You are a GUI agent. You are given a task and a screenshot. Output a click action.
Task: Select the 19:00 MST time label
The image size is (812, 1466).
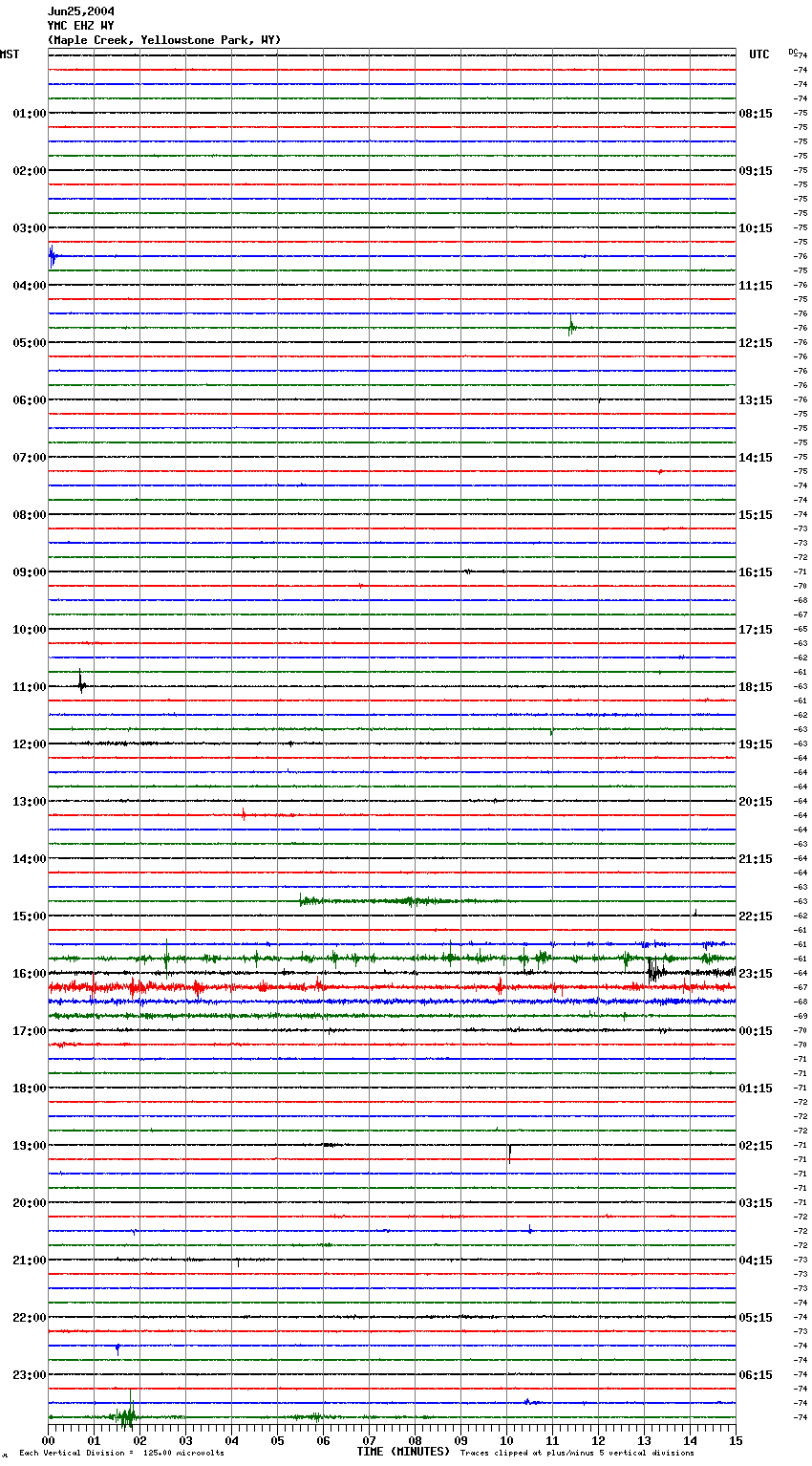point(30,1146)
